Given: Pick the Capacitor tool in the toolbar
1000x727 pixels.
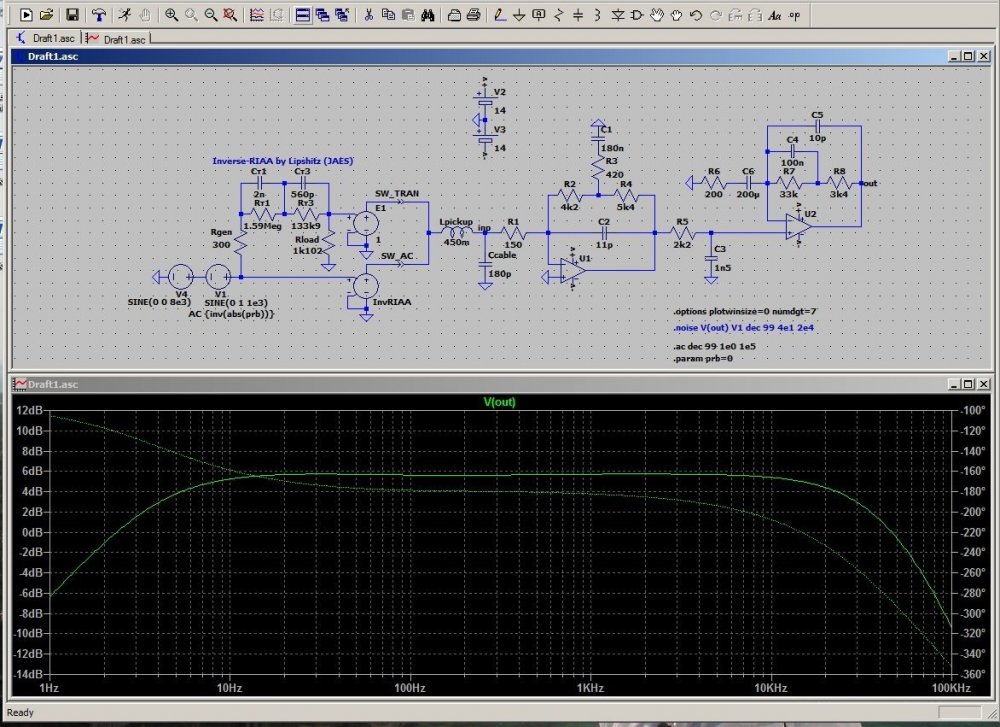Looking at the screenshot, I should click(578, 15).
